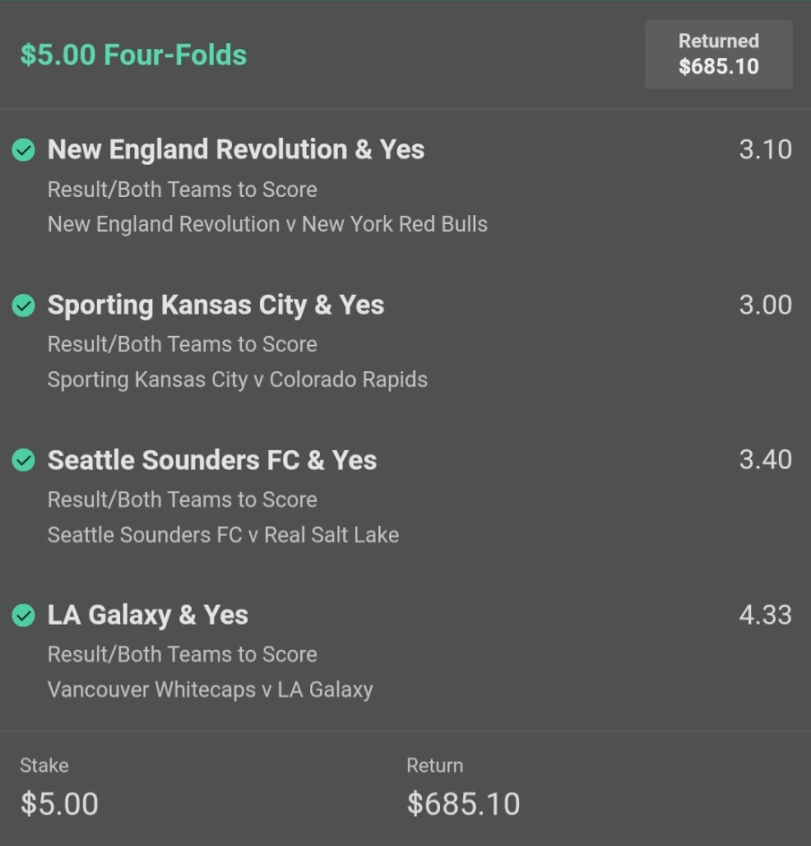Select the New England Revolution & Yes selection
The height and width of the screenshot is (846, 811).
pos(236,149)
